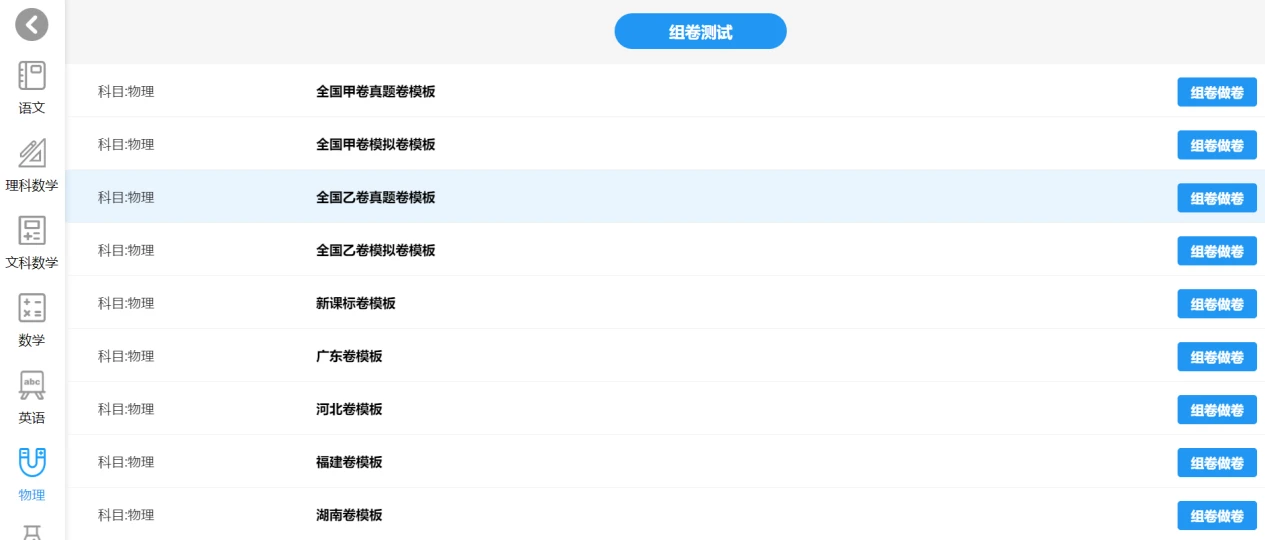This screenshot has width=1265, height=540.
Task: Start 组卷做卷 for 全国乙卷真题卷模板
Action: (x=1217, y=198)
